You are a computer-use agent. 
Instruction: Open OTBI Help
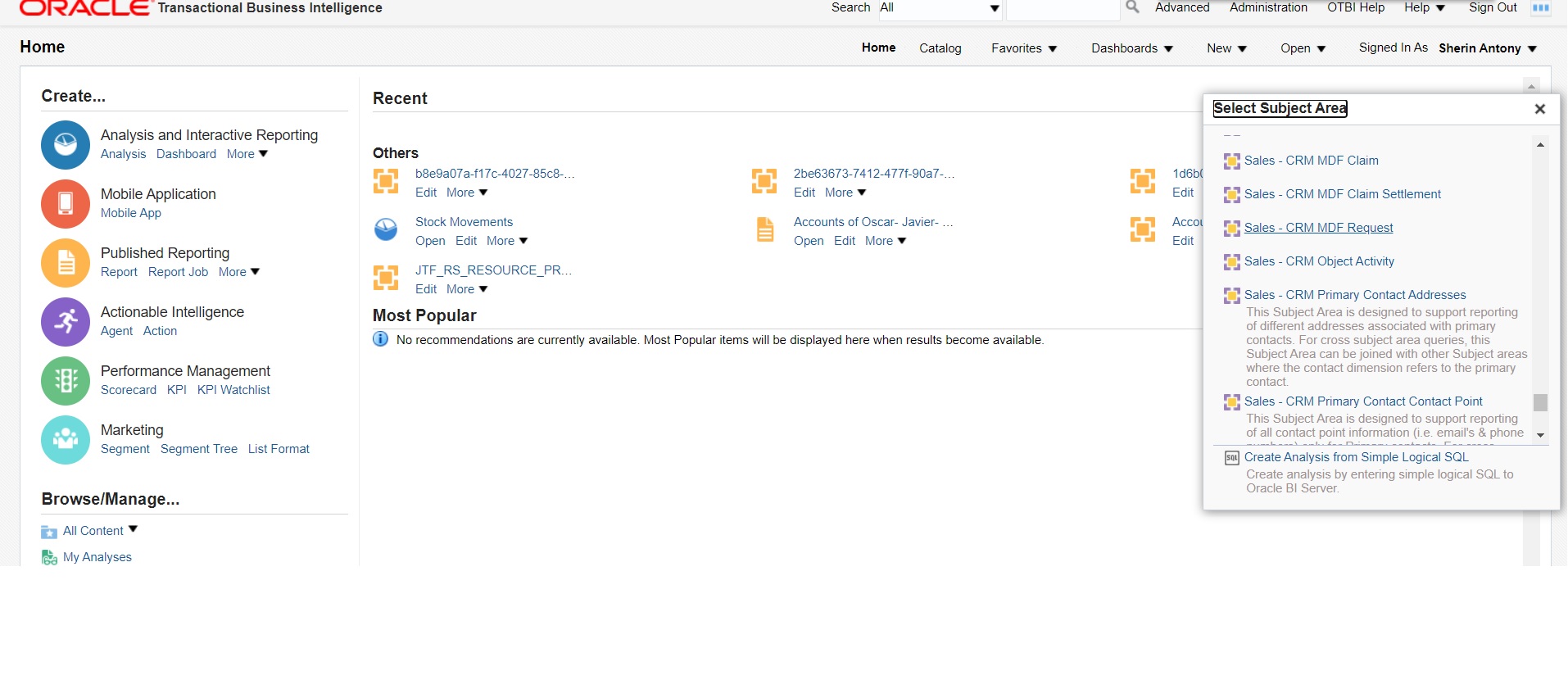click(1356, 7)
